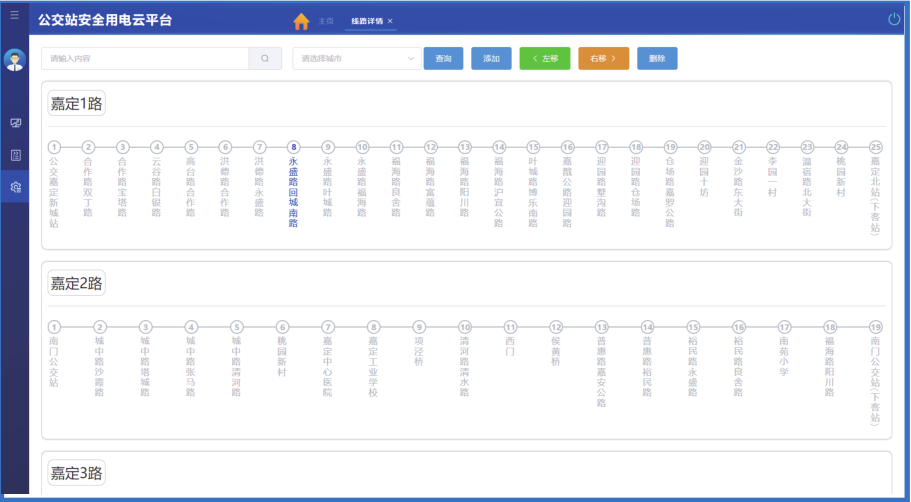Viewport: 911px width, 502px height.
Task: Click the 查询 query button
Action: [x=443, y=59]
